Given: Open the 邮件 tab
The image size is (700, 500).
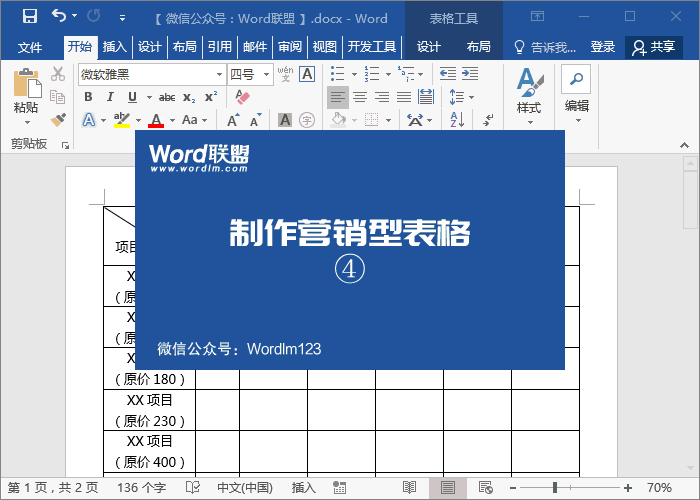Looking at the screenshot, I should (255, 46).
